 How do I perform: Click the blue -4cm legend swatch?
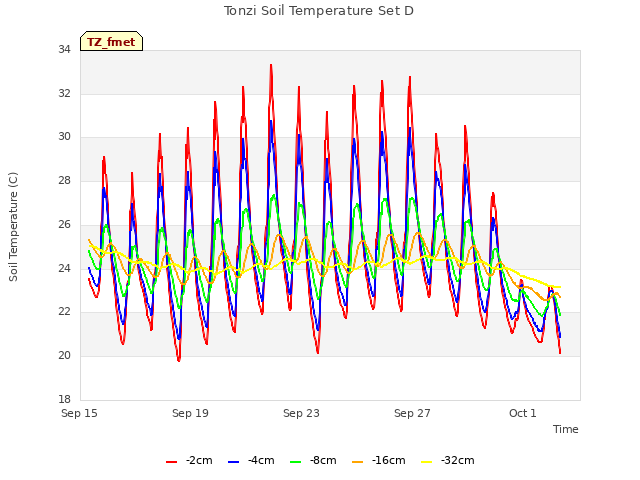tap(233, 462)
